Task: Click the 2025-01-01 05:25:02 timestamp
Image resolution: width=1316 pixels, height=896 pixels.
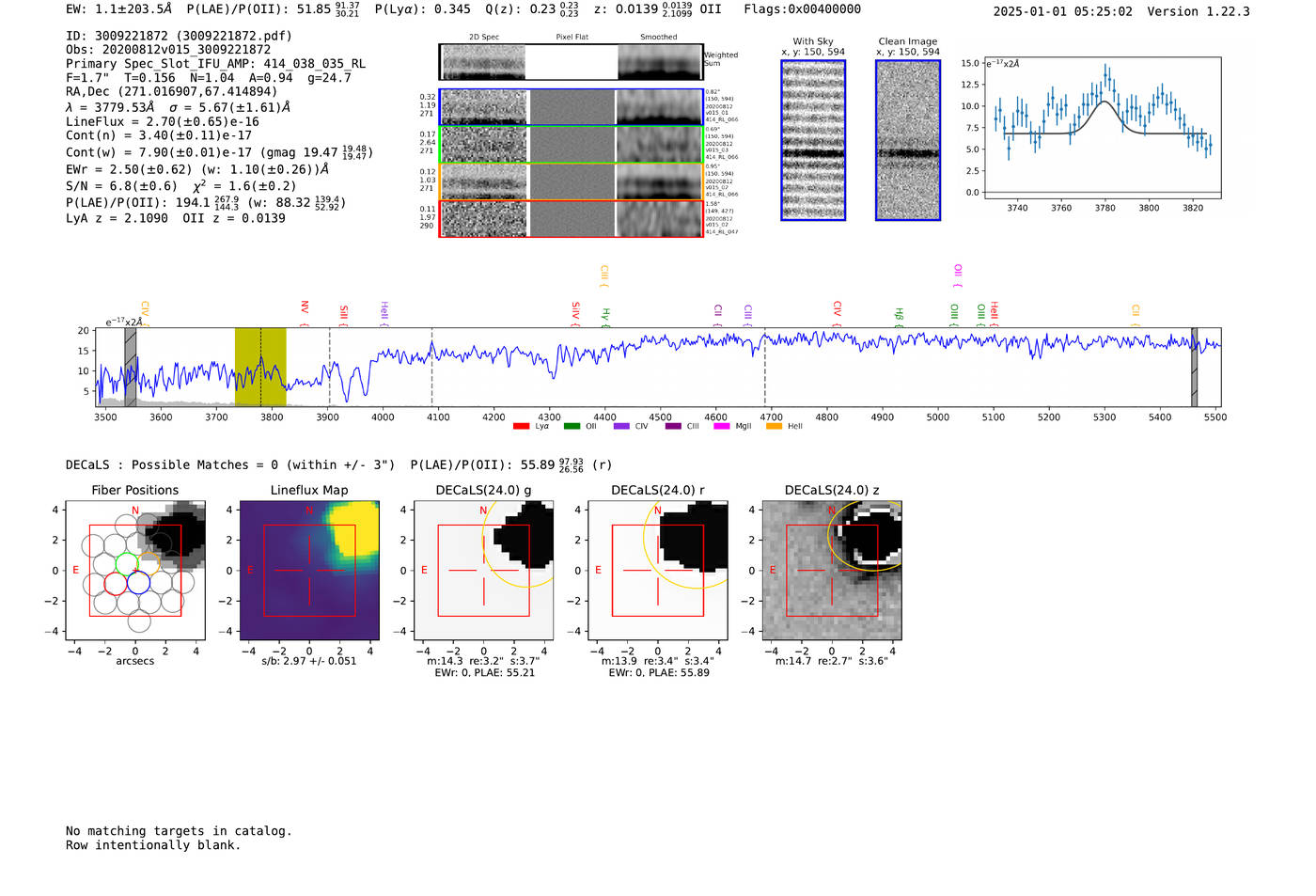Action: pos(1062,11)
